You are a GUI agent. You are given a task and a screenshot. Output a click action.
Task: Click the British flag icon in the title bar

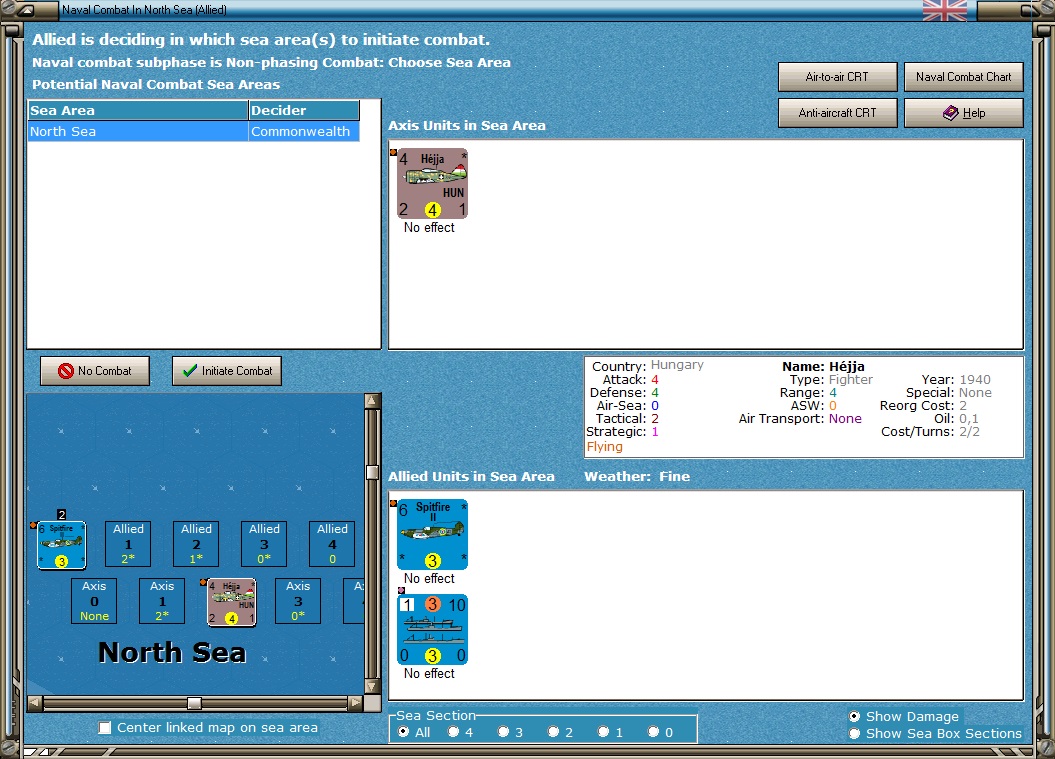(945, 10)
